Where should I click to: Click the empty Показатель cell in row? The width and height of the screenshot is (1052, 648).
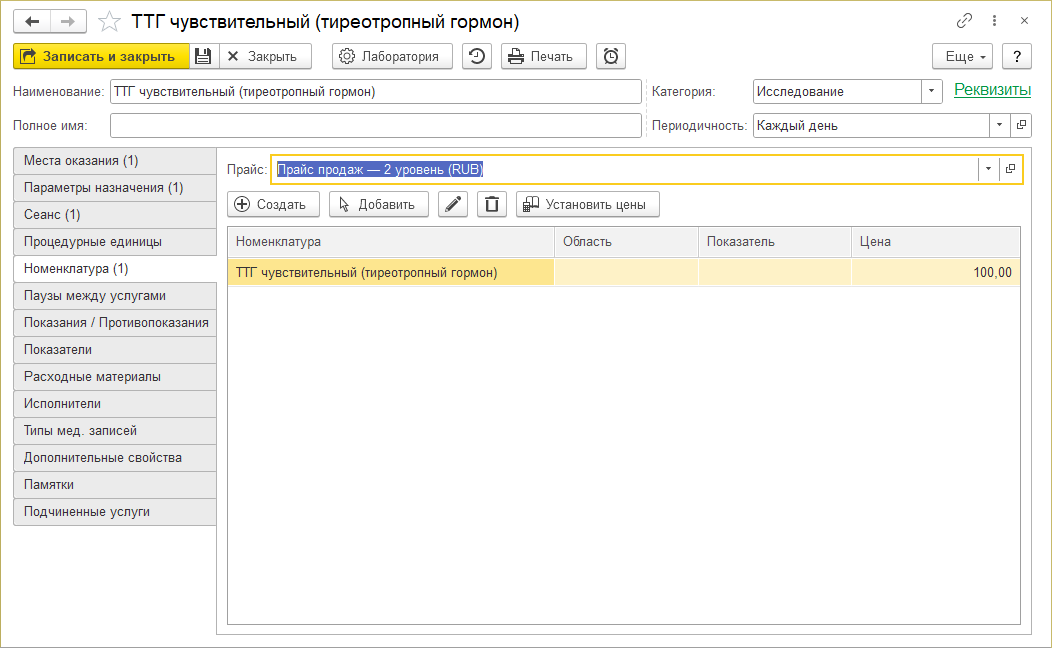(x=775, y=272)
